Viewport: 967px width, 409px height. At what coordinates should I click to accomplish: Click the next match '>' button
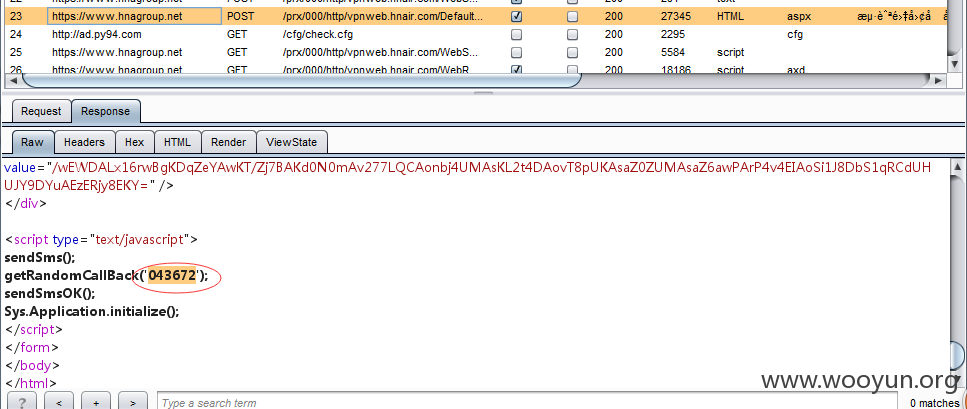(133, 401)
